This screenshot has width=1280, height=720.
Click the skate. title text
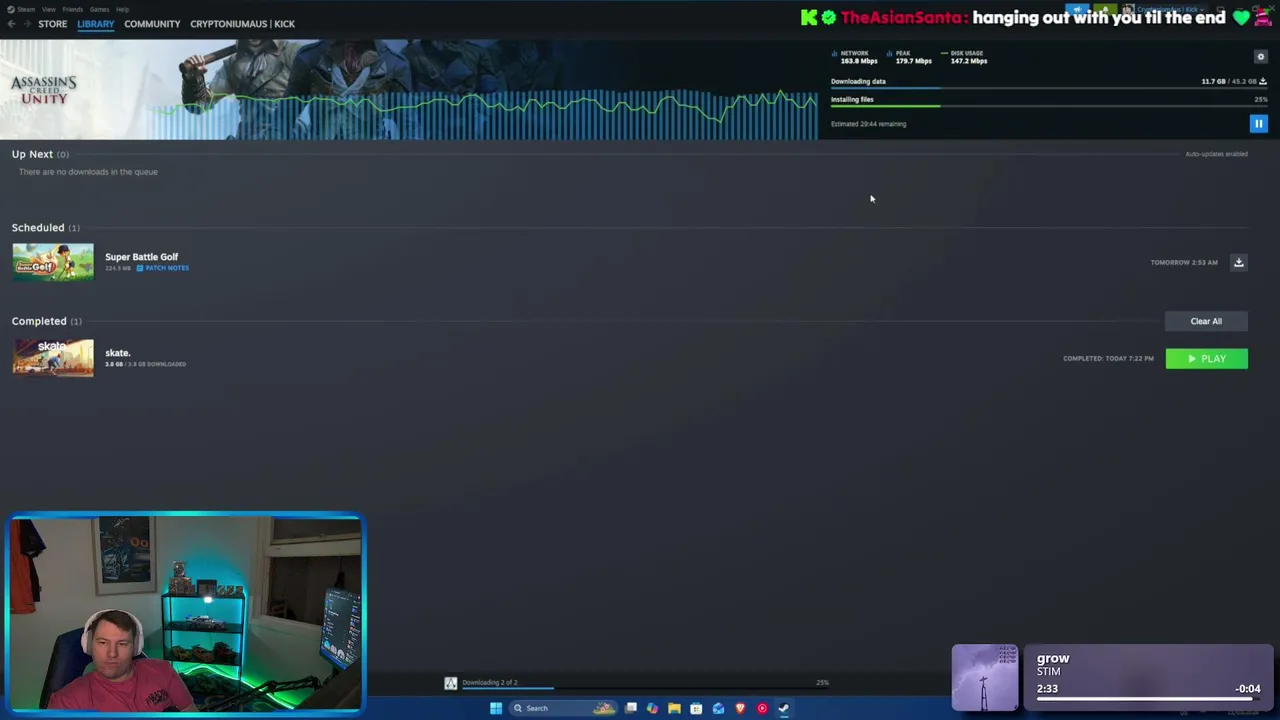click(x=118, y=353)
